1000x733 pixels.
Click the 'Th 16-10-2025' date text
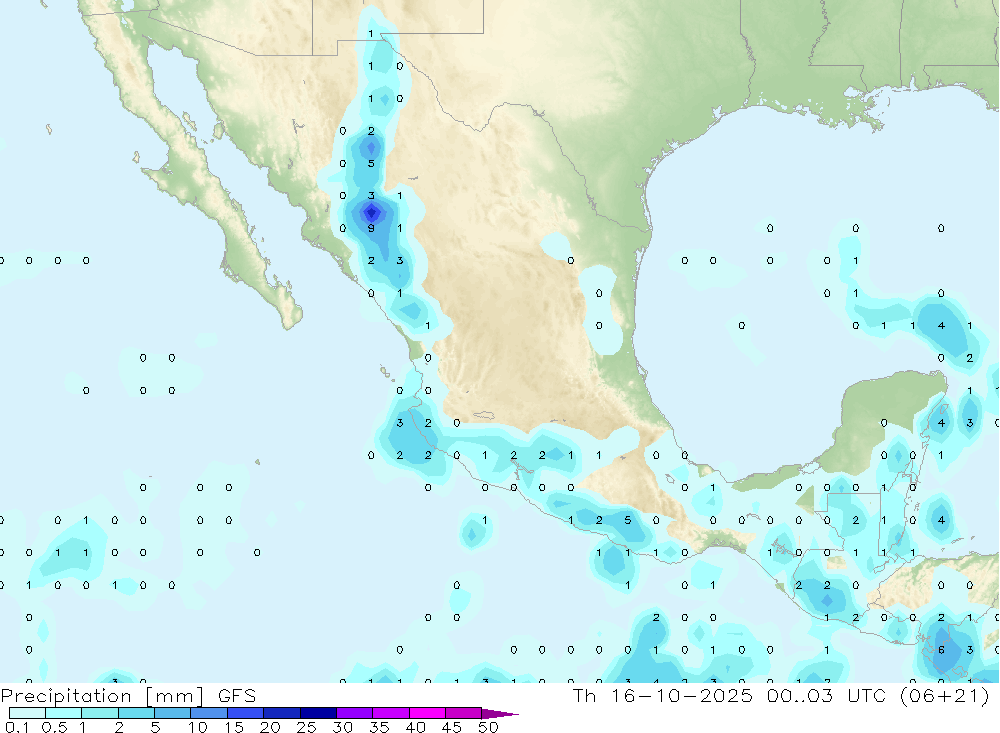(663, 695)
